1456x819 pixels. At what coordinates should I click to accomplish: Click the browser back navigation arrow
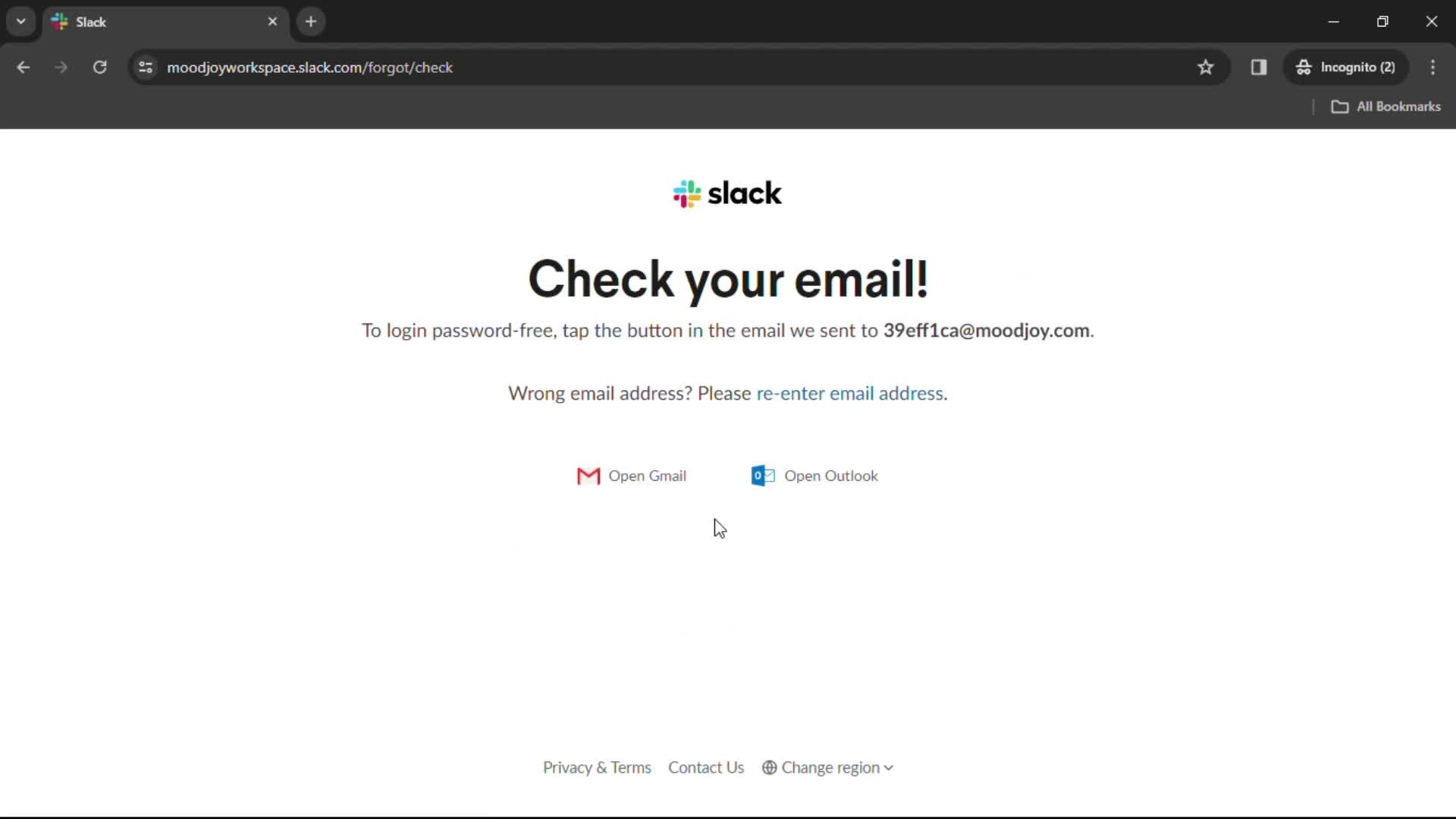(x=22, y=67)
